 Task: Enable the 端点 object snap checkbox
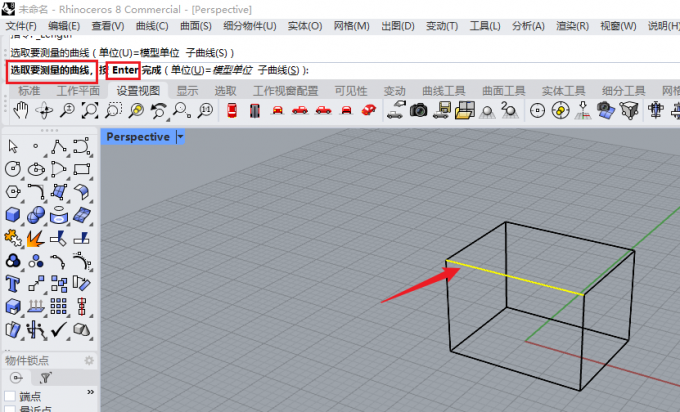tap(10, 396)
